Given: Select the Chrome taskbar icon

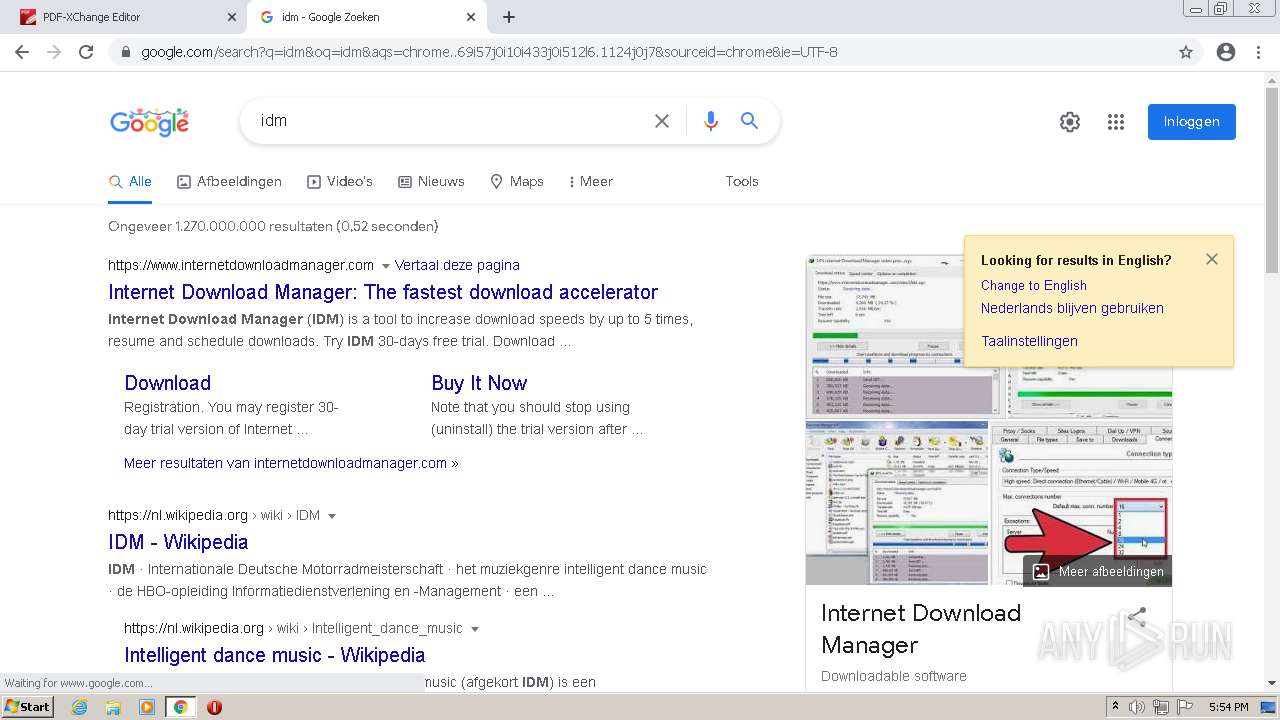Looking at the screenshot, I should tap(180, 707).
